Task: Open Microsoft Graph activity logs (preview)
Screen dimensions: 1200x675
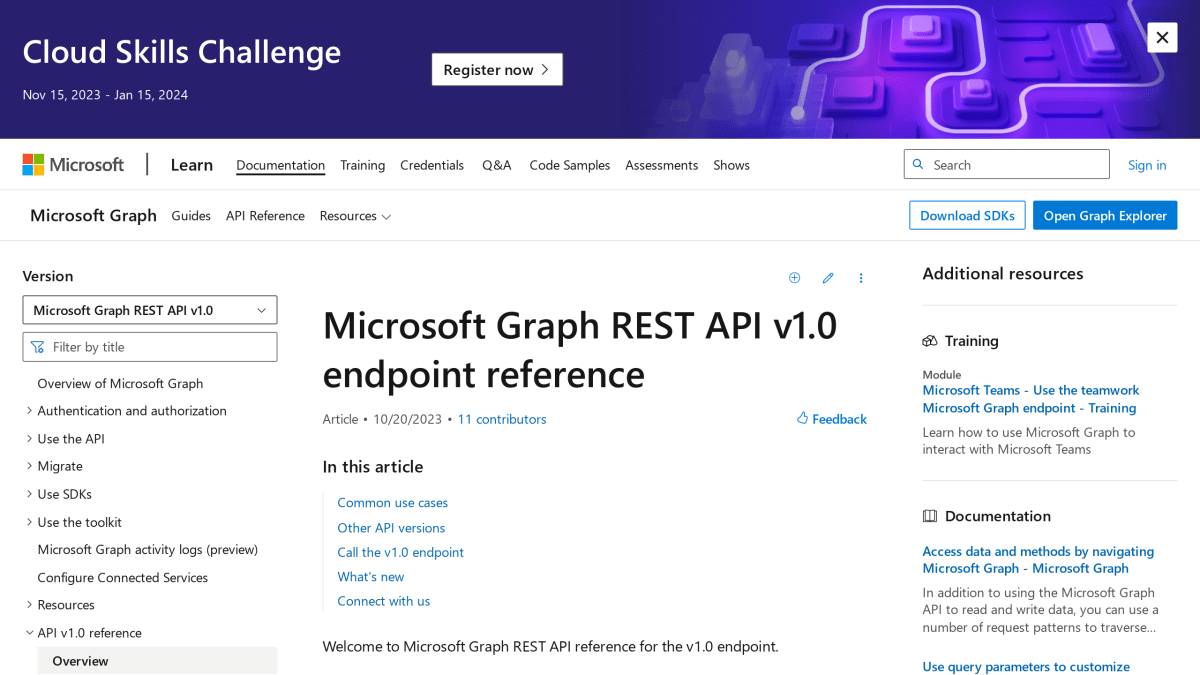Action: 147,549
